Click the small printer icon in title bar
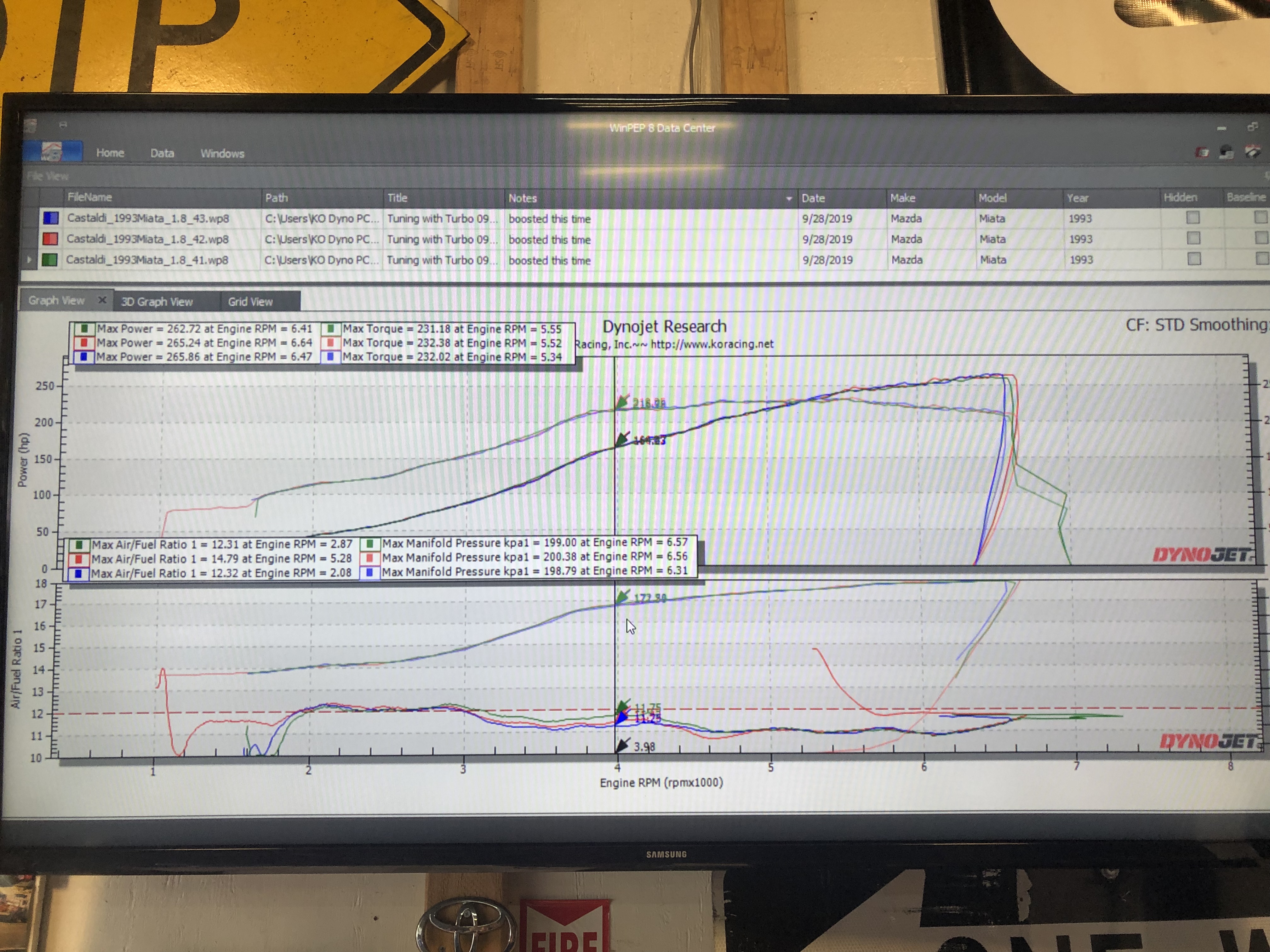Screen dimensions: 1270x952 click(x=63, y=125)
